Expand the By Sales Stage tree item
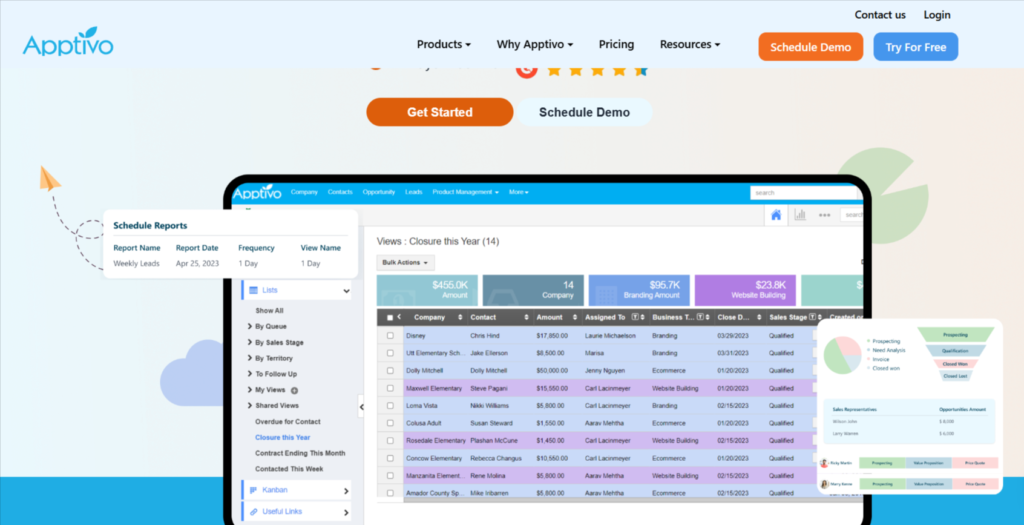Viewport: 1024px width, 525px height. (249, 342)
